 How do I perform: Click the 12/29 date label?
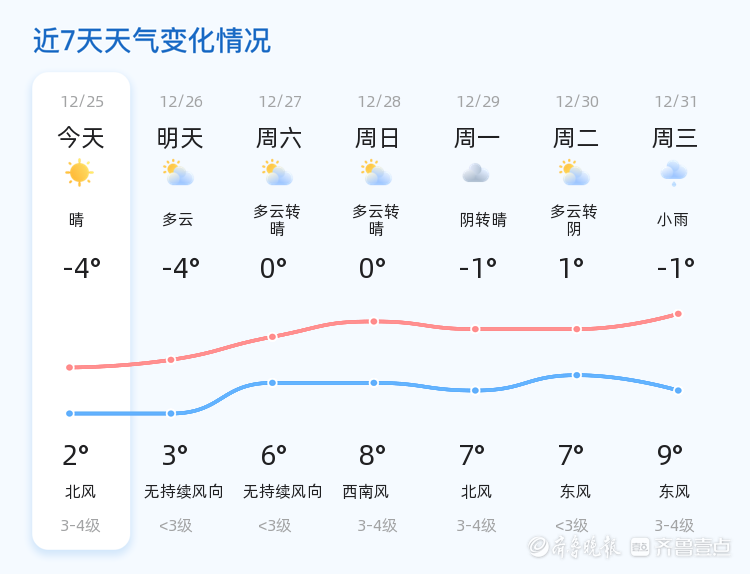[x=478, y=101]
